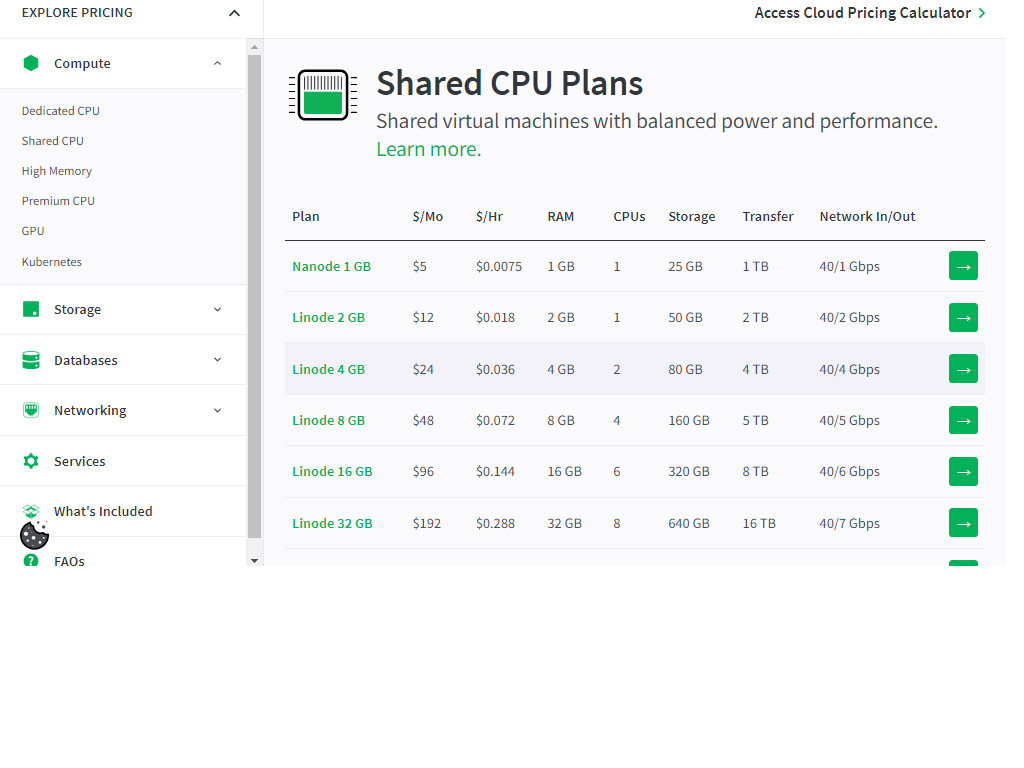Click the Transfer column header
Screen dimensions: 1024x768
click(x=768, y=217)
